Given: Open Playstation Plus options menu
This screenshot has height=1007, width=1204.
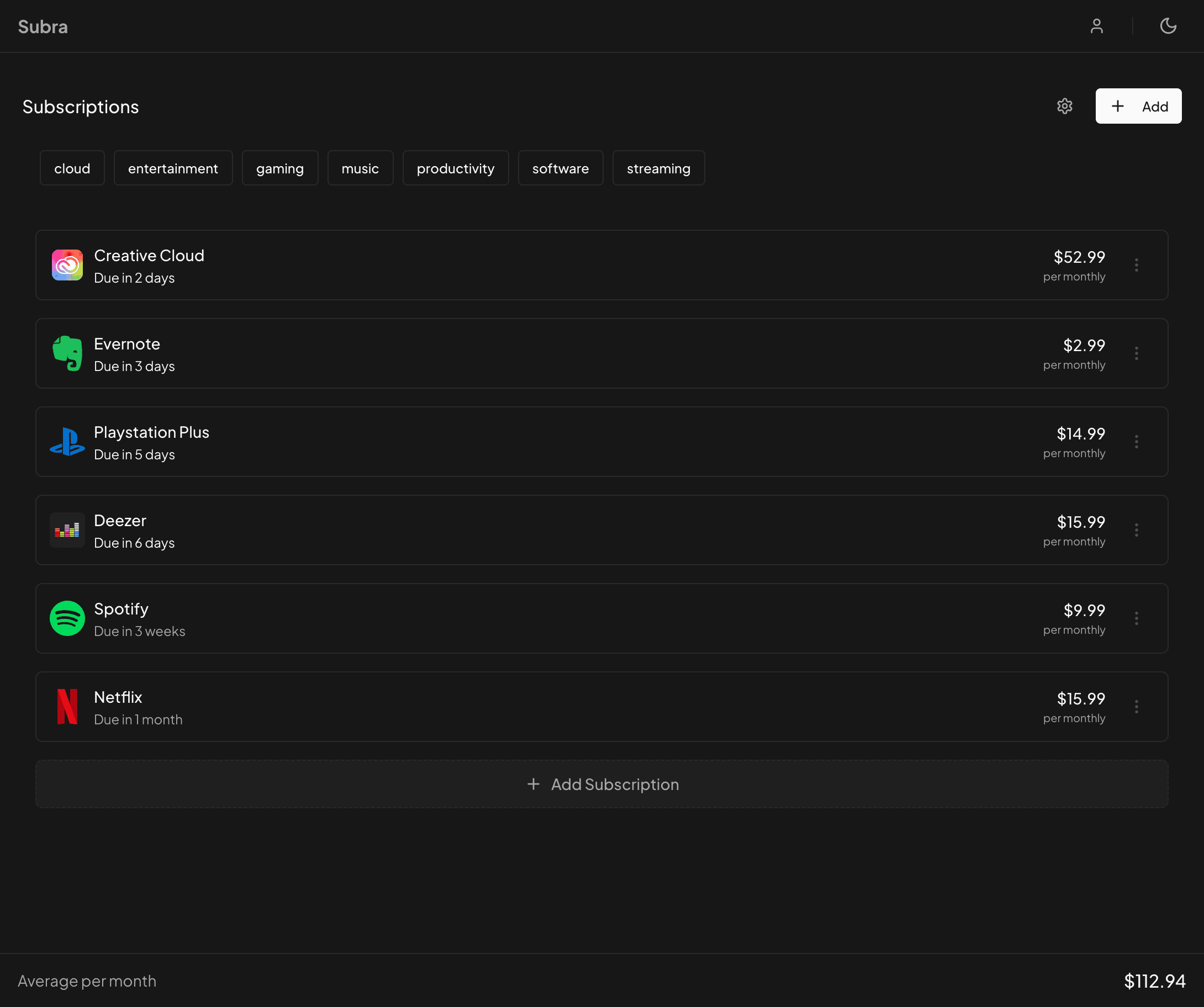Looking at the screenshot, I should [x=1137, y=441].
